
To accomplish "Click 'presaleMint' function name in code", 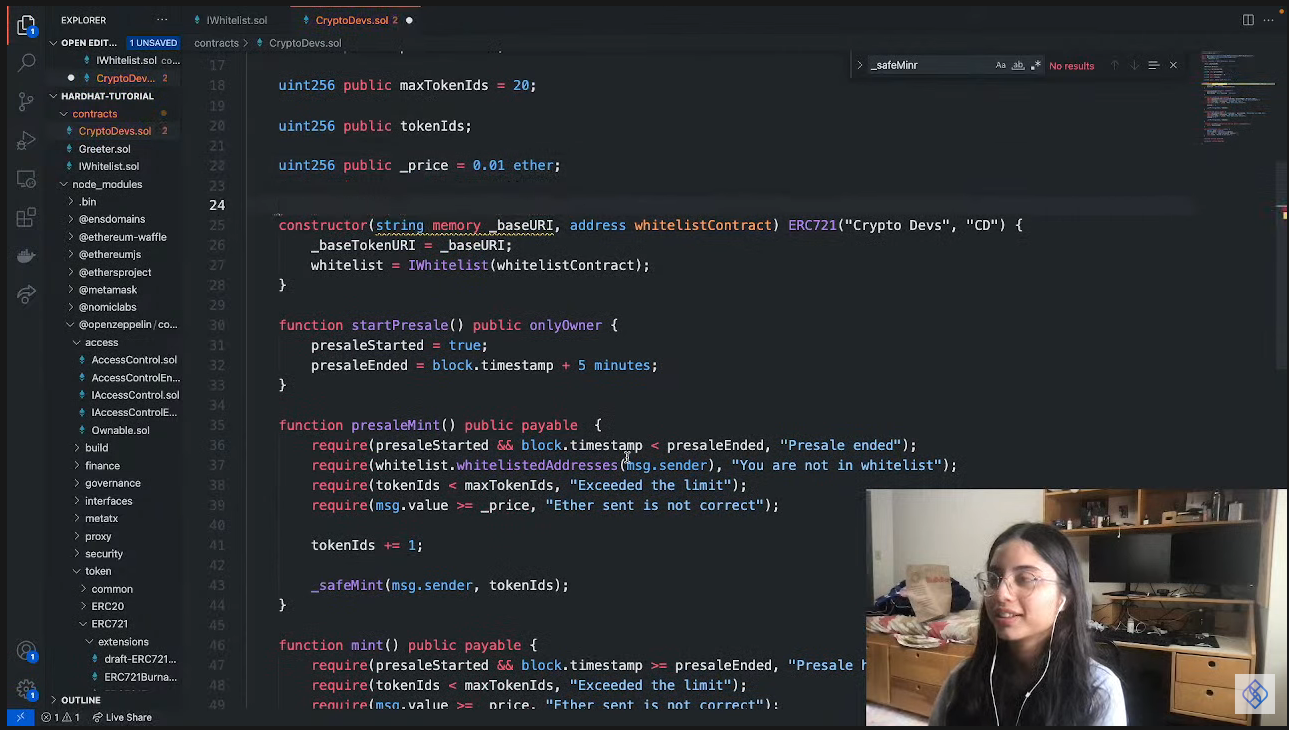I will (x=395, y=425).
